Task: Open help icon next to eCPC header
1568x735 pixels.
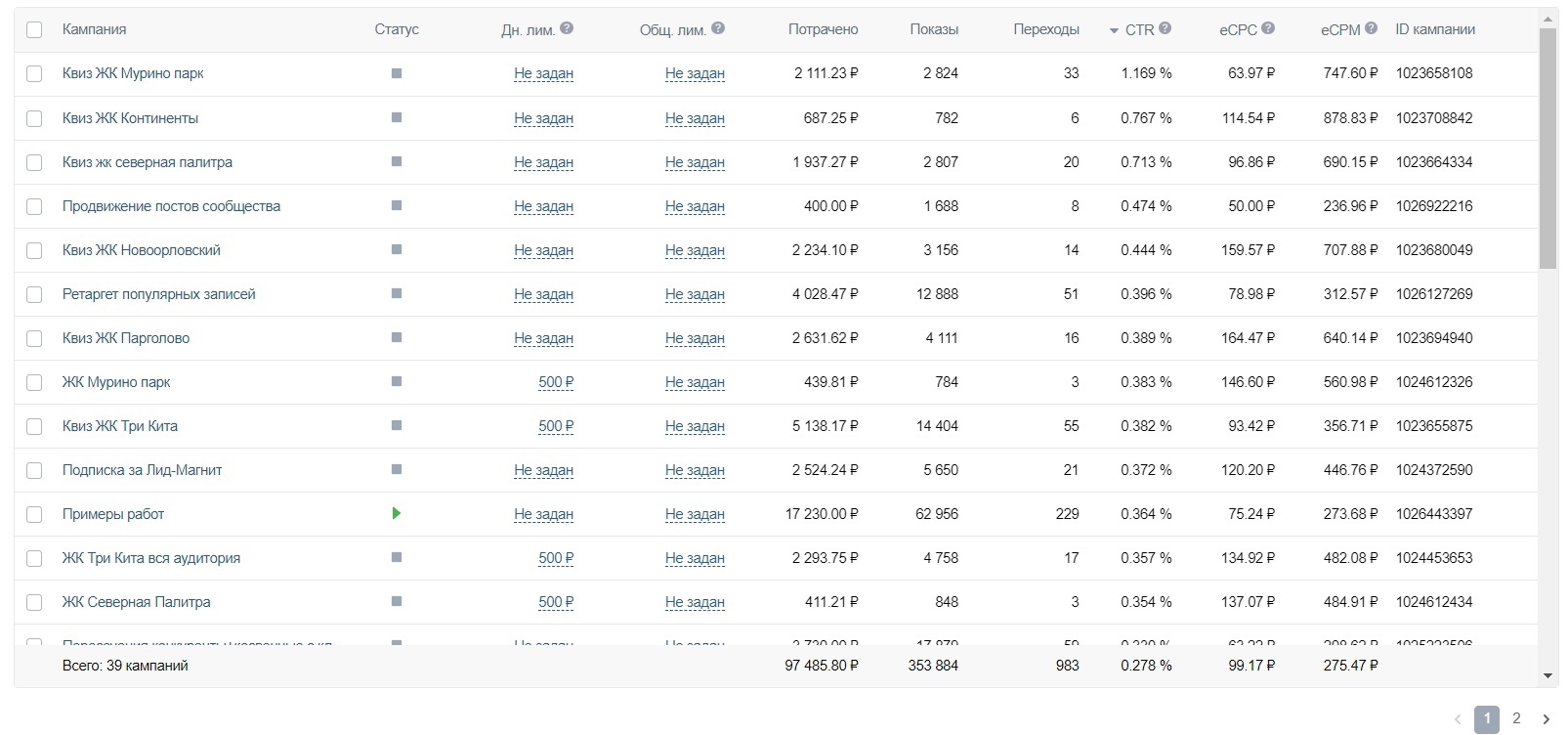Action: 1268,28
